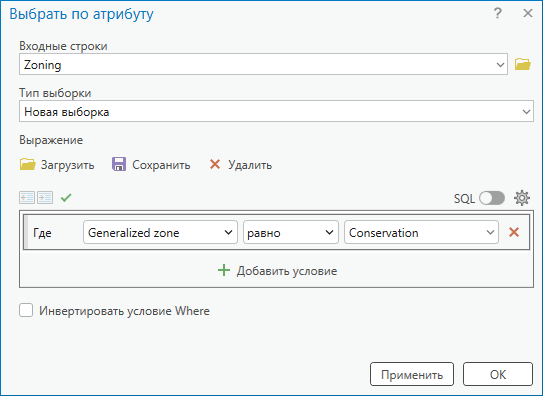Open help with the question mark icon
The image size is (543, 396).
click(498, 13)
